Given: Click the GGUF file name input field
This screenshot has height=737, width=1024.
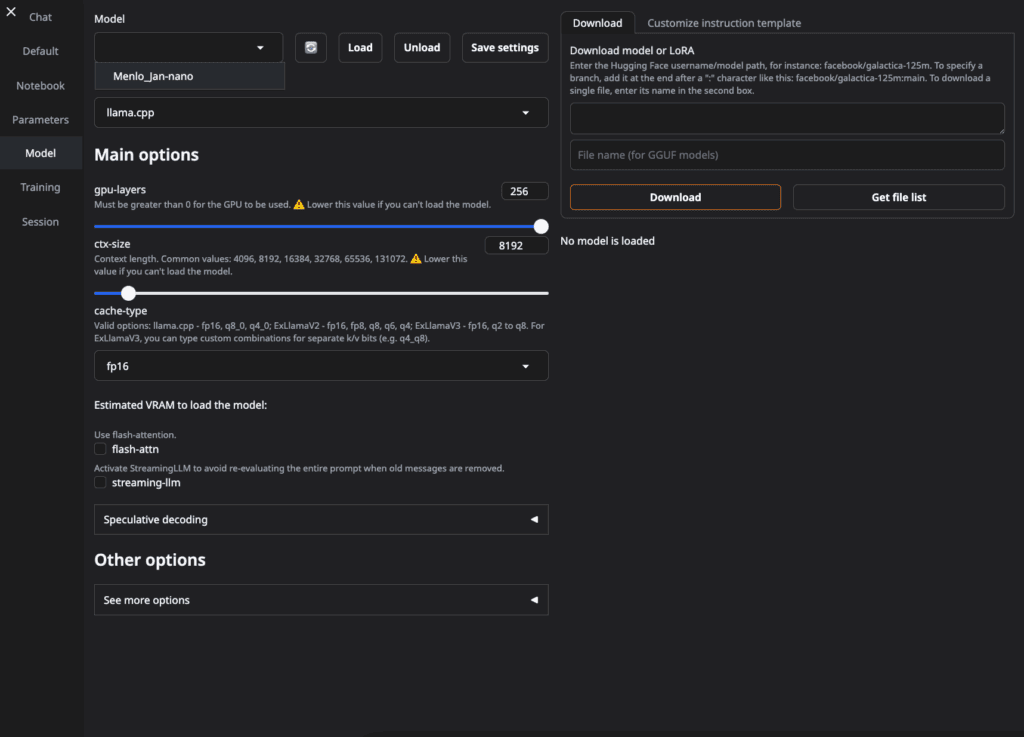Looking at the screenshot, I should click(x=787, y=155).
